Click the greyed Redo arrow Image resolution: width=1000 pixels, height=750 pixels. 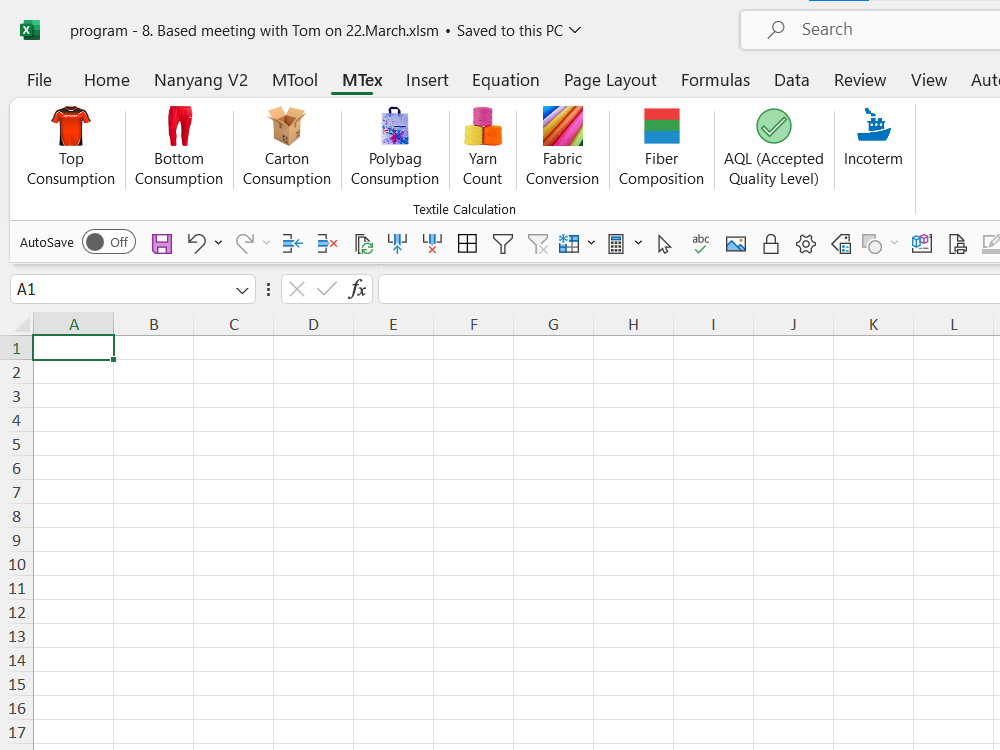pos(245,243)
